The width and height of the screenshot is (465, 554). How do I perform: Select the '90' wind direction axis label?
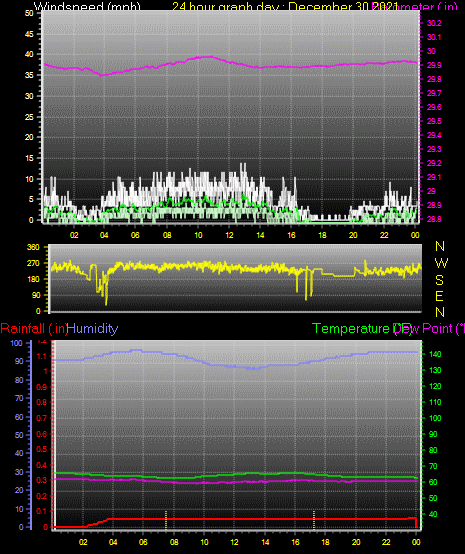[36, 295]
